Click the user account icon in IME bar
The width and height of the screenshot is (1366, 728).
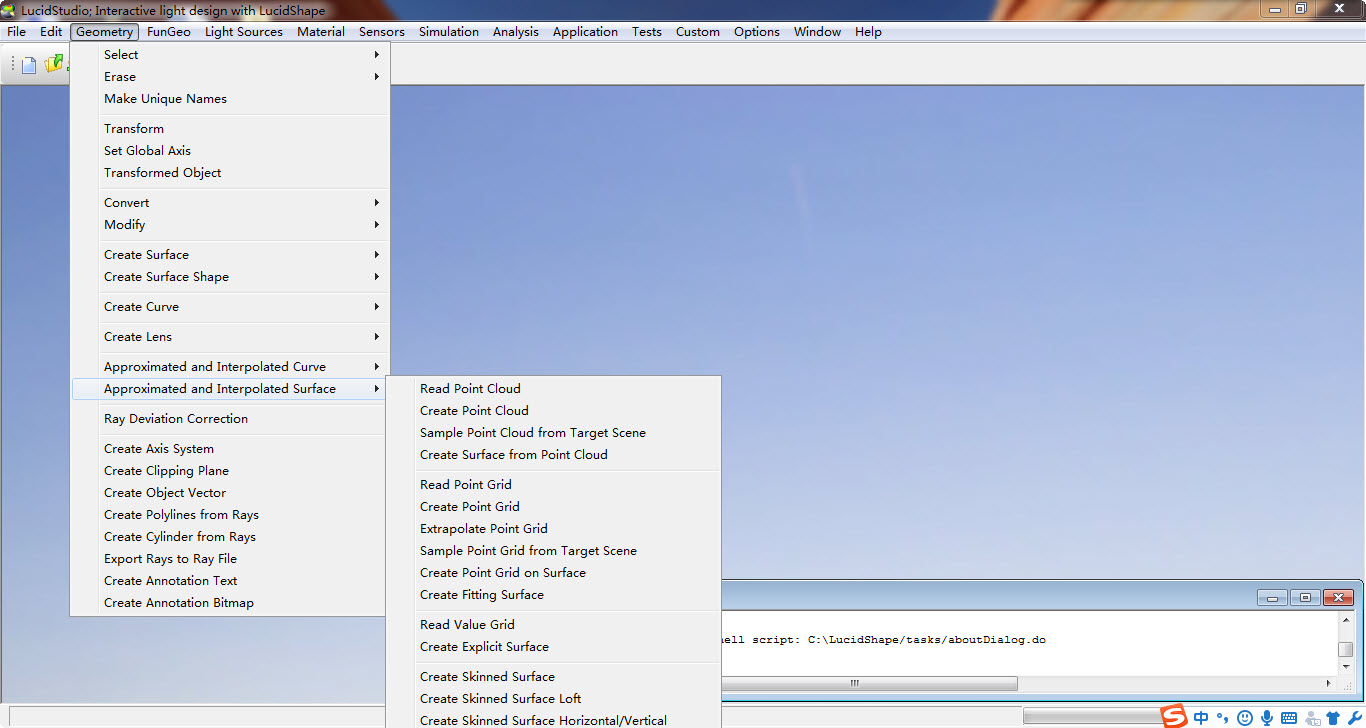1312,718
